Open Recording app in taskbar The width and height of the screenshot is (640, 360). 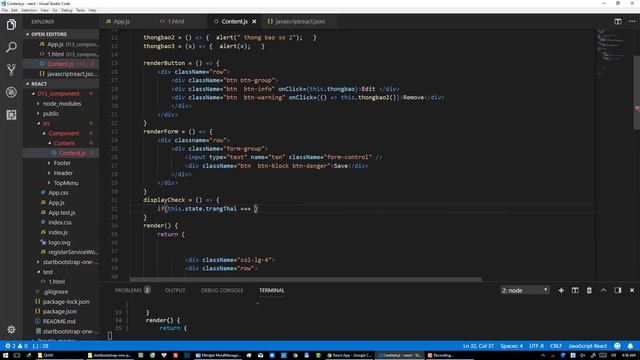coord(441,355)
